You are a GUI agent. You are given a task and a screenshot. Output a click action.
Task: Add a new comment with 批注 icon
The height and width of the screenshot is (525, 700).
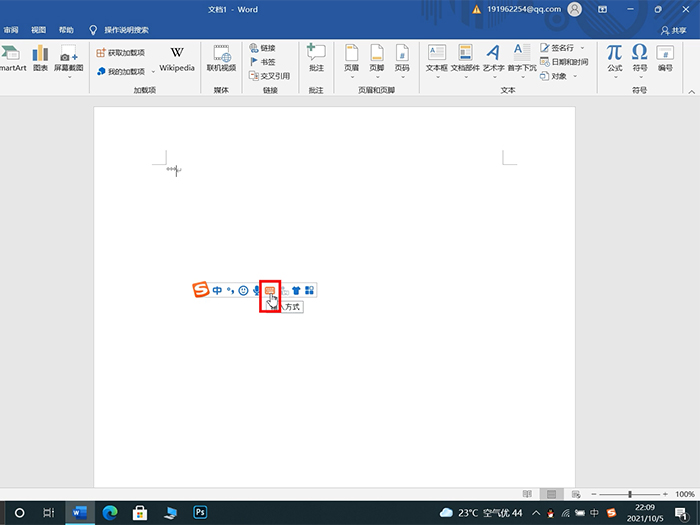pos(316,53)
